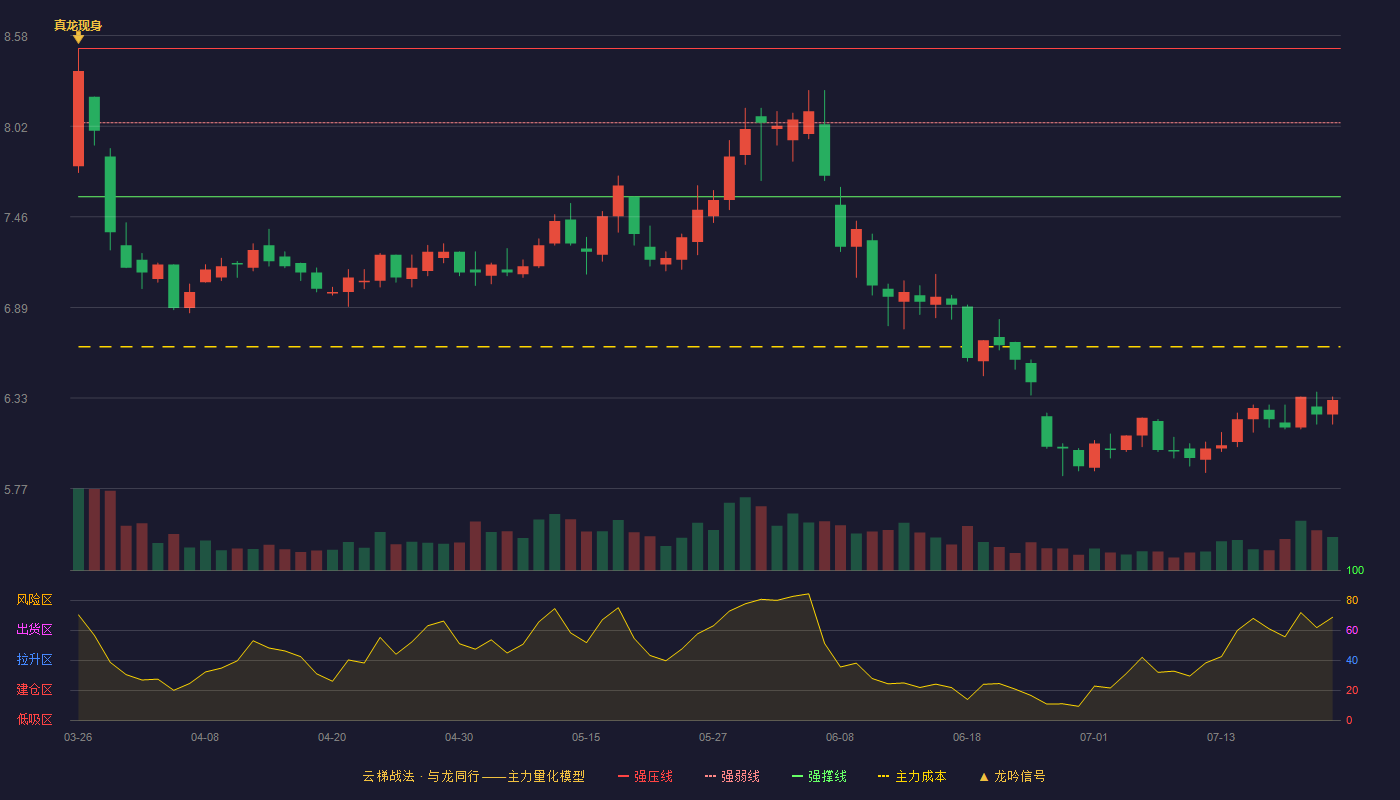The image size is (1400, 800).
Task: Click the 07-13 date axis label
Action: [1221, 737]
